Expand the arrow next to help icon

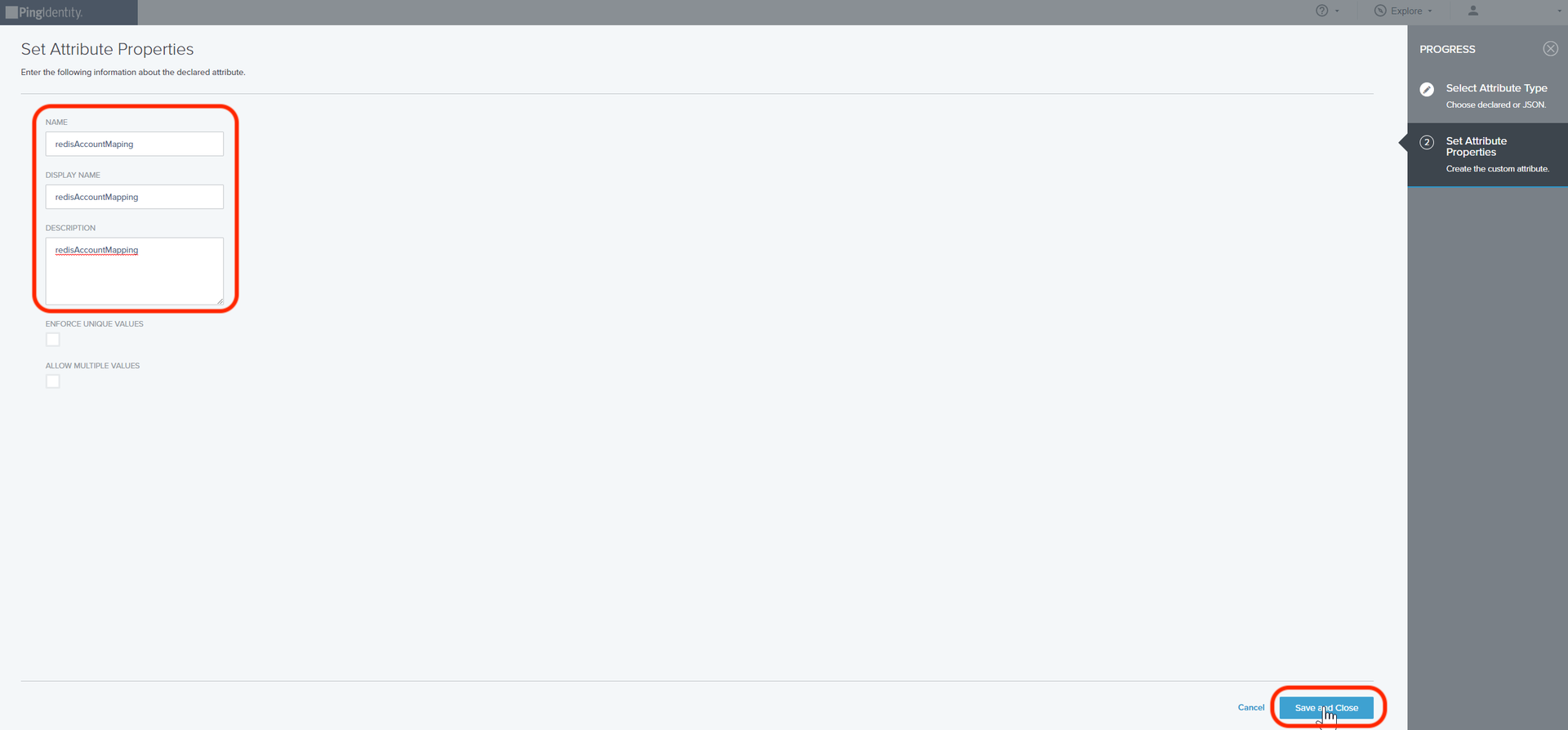click(1337, 11)
